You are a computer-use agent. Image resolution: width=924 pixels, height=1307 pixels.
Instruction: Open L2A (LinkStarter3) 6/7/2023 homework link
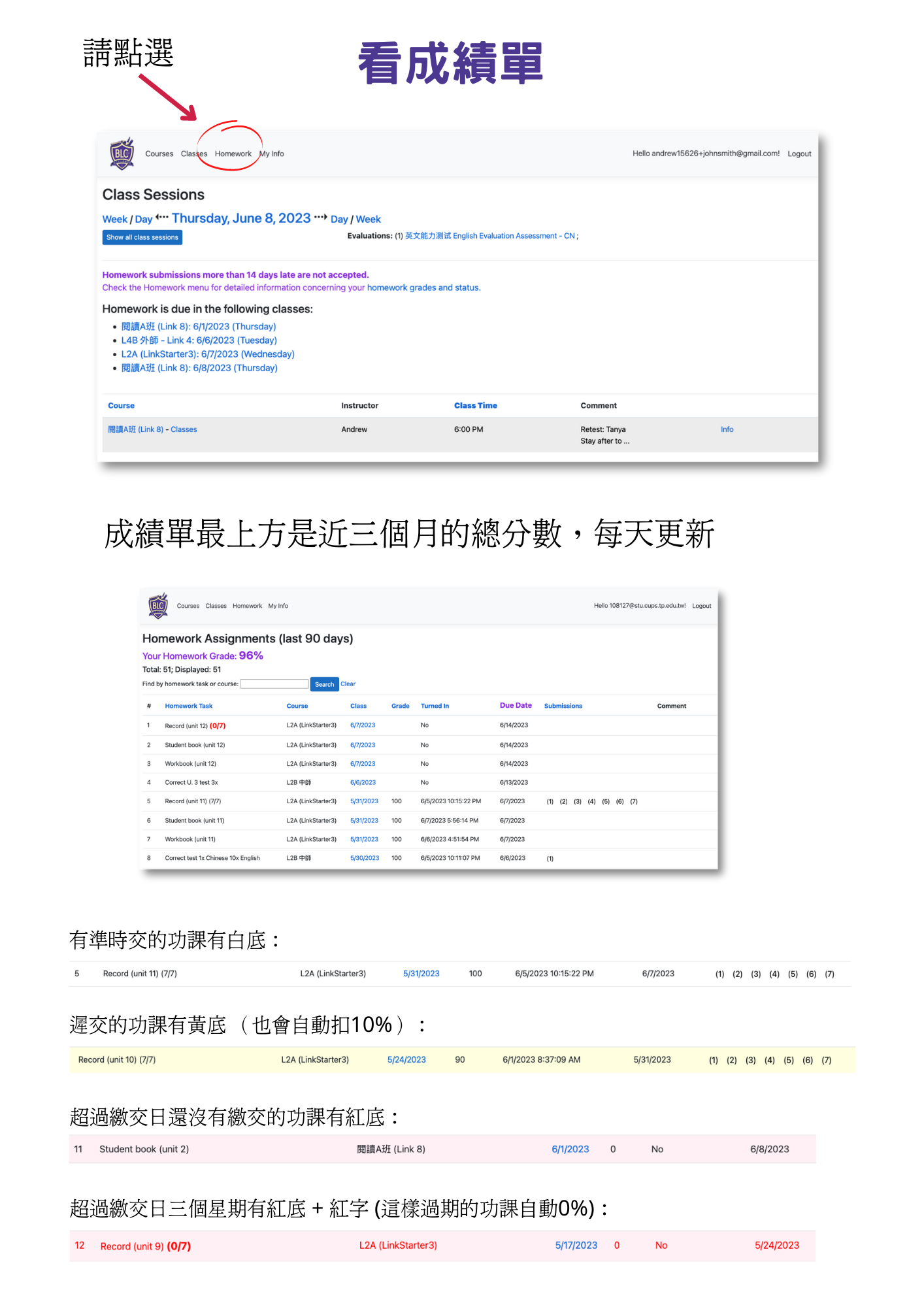[x=207, y=354]
